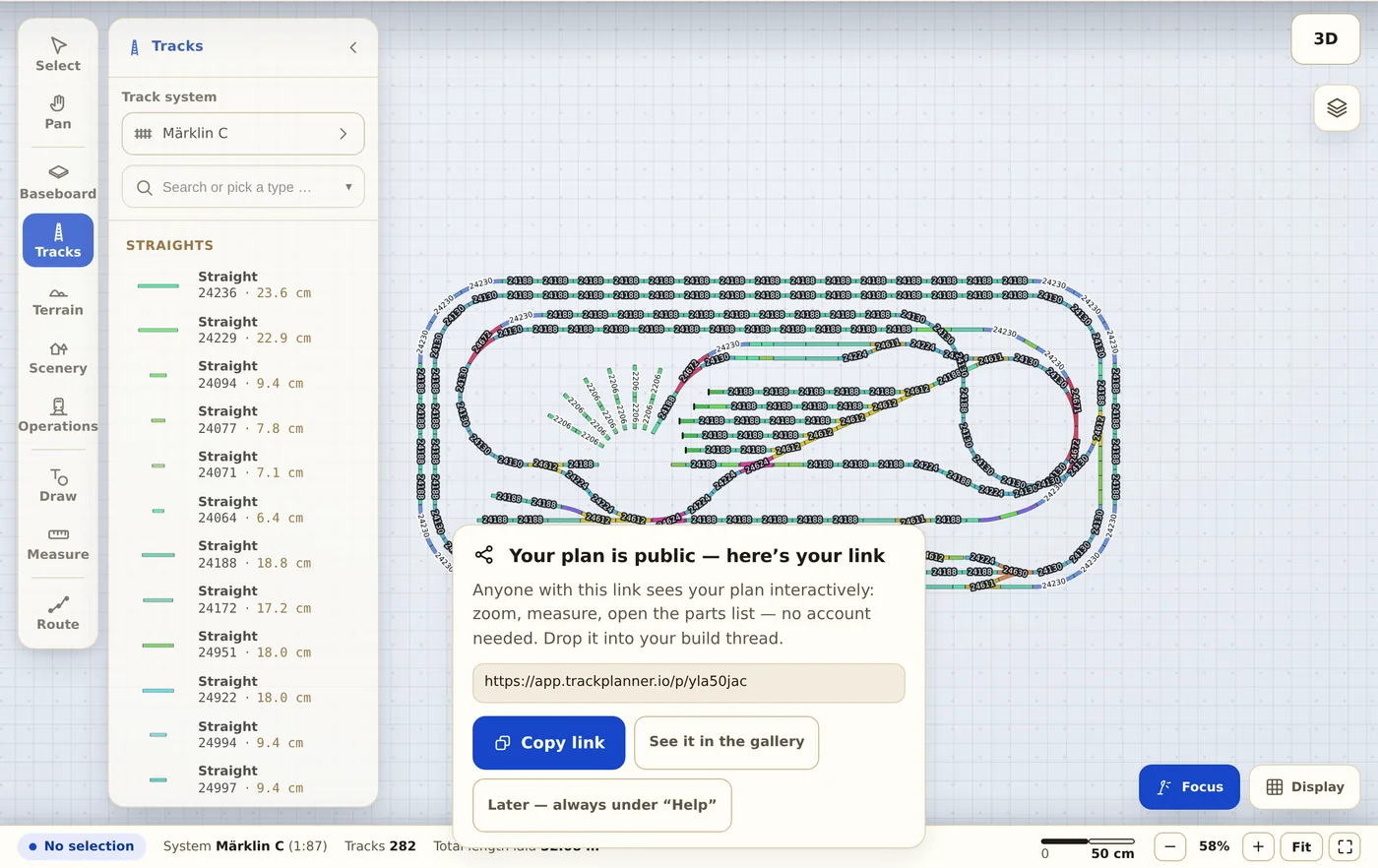The height and width of the screenshot is (868, 1378).
Task: Select Straight 24922 18.0 cm track
Action: (x=243, y=690)
